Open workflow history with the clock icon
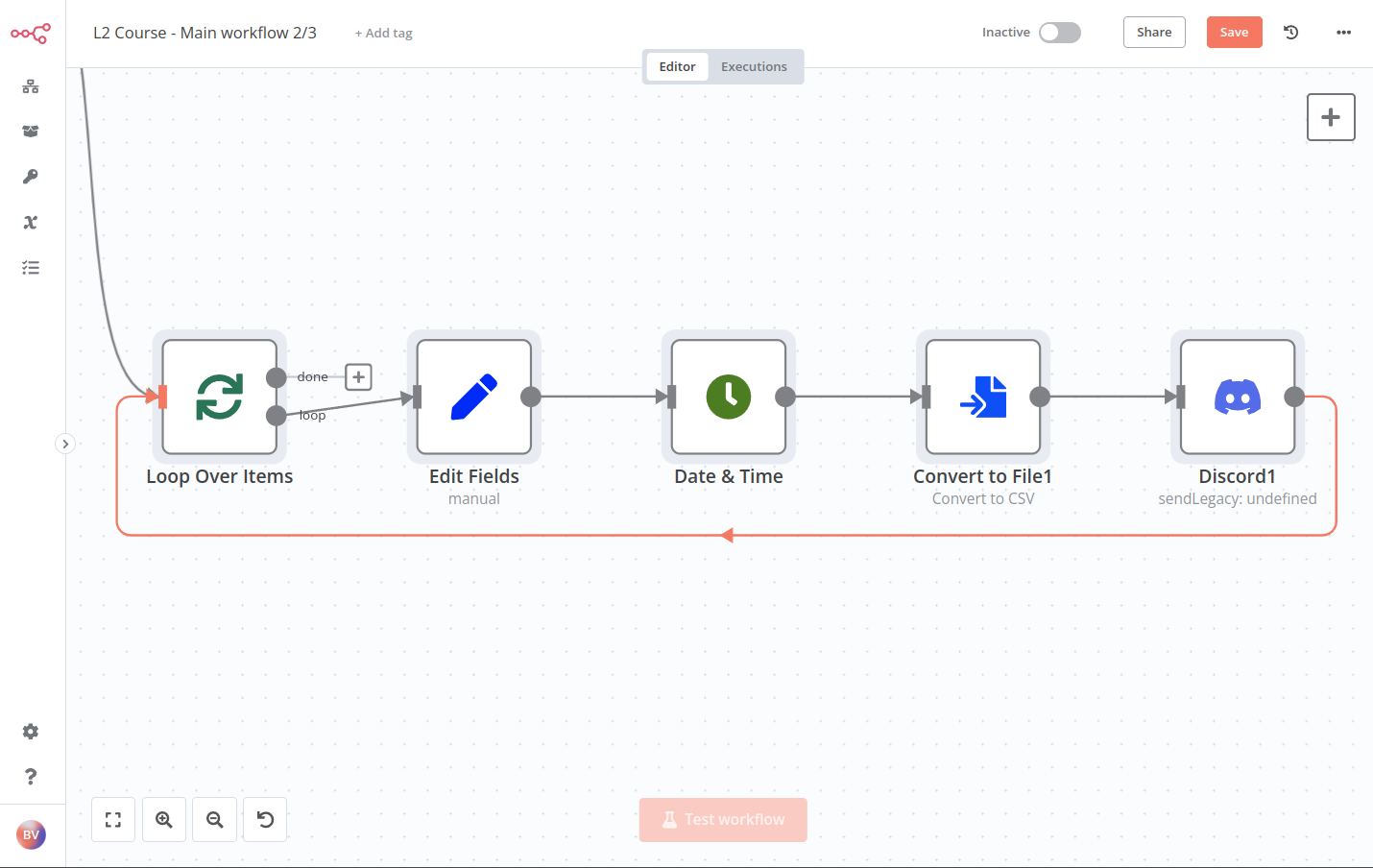The width and height of the screenshot is (1373, 868). coord(1290,32)
